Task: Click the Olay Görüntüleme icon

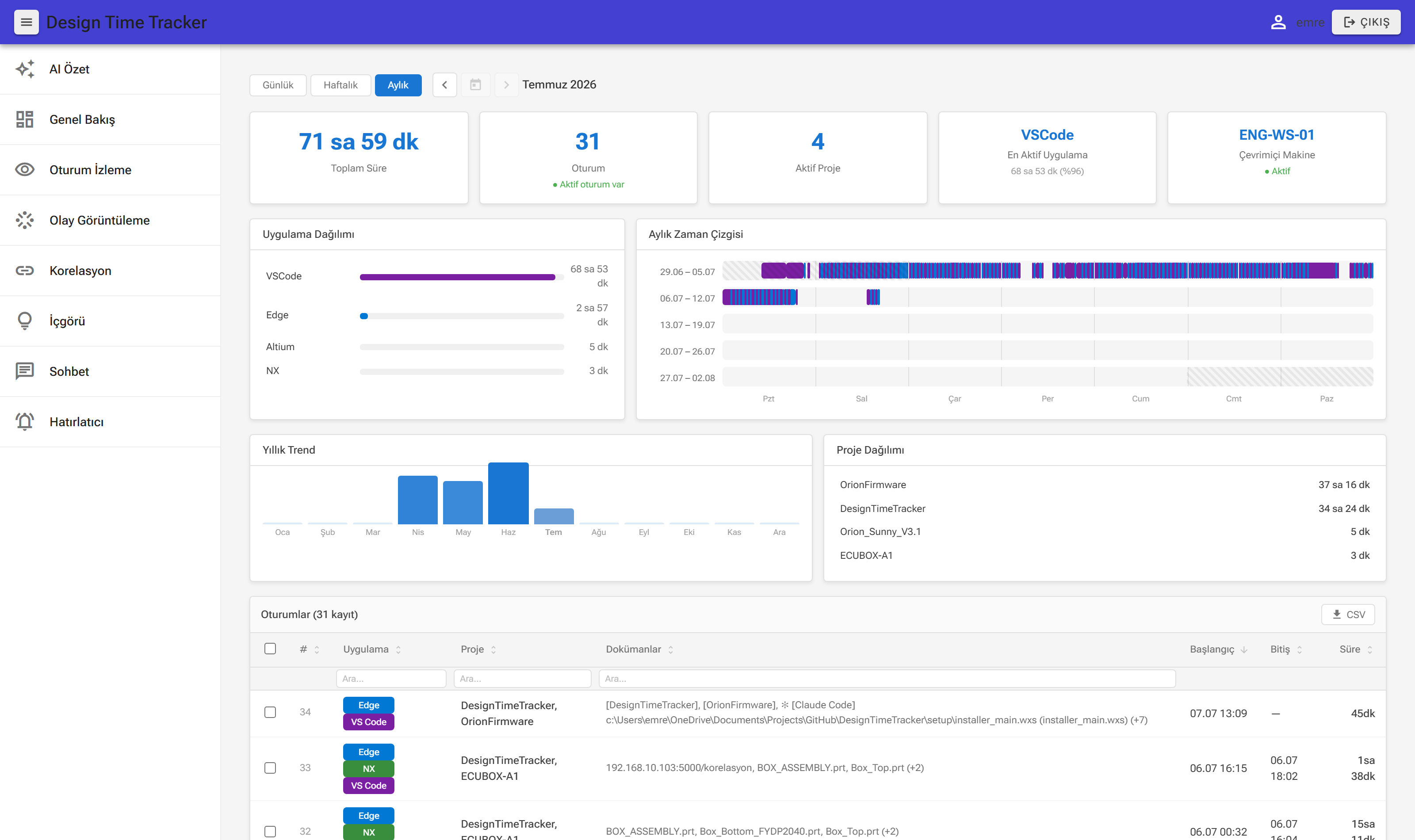Action: 25,220
